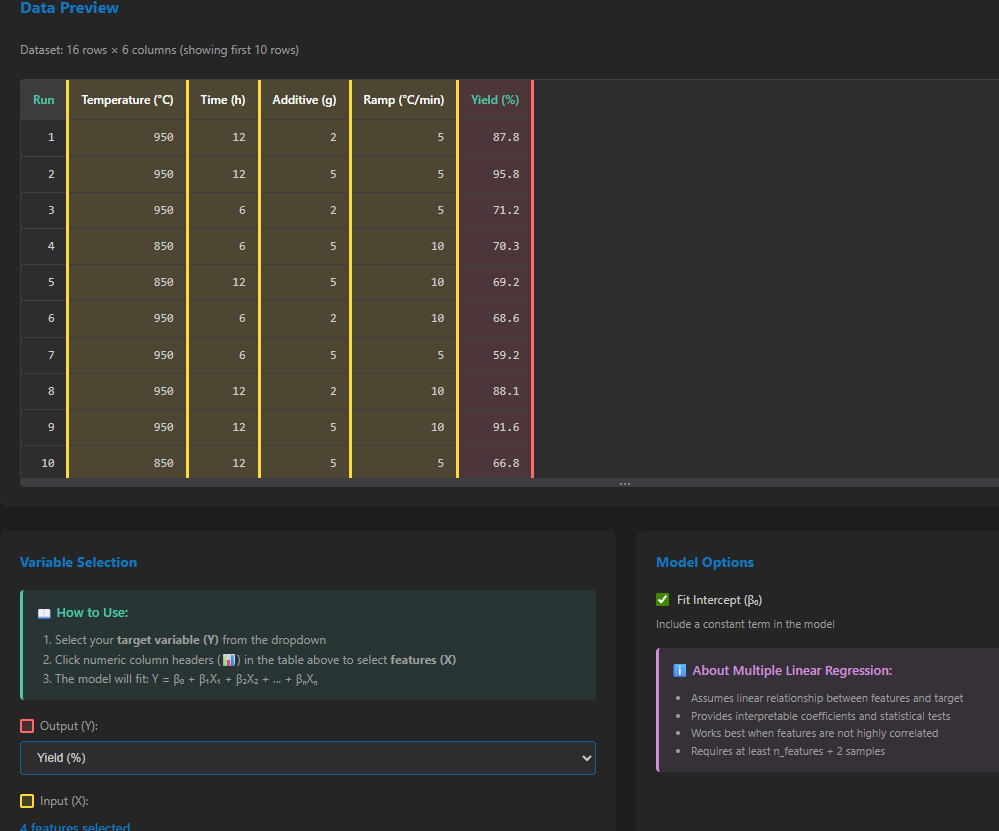Toggle the Additive (g) column header selection
The width and height of the screenshot is (999, 831).
(304, 100)
